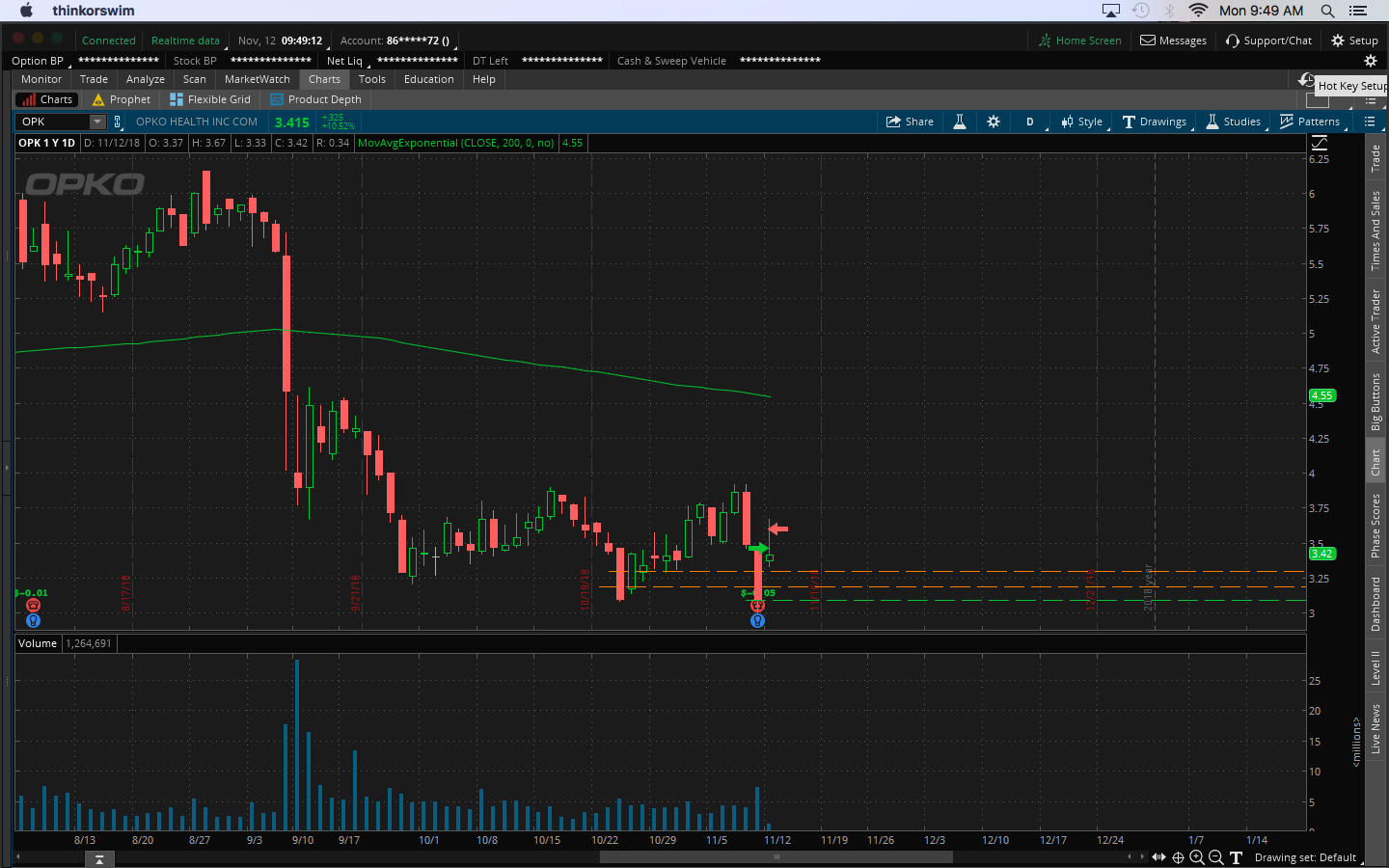
Task: Click the zoom out magnifier icon
Action: pyautogui.click(x=1216, y=857)
